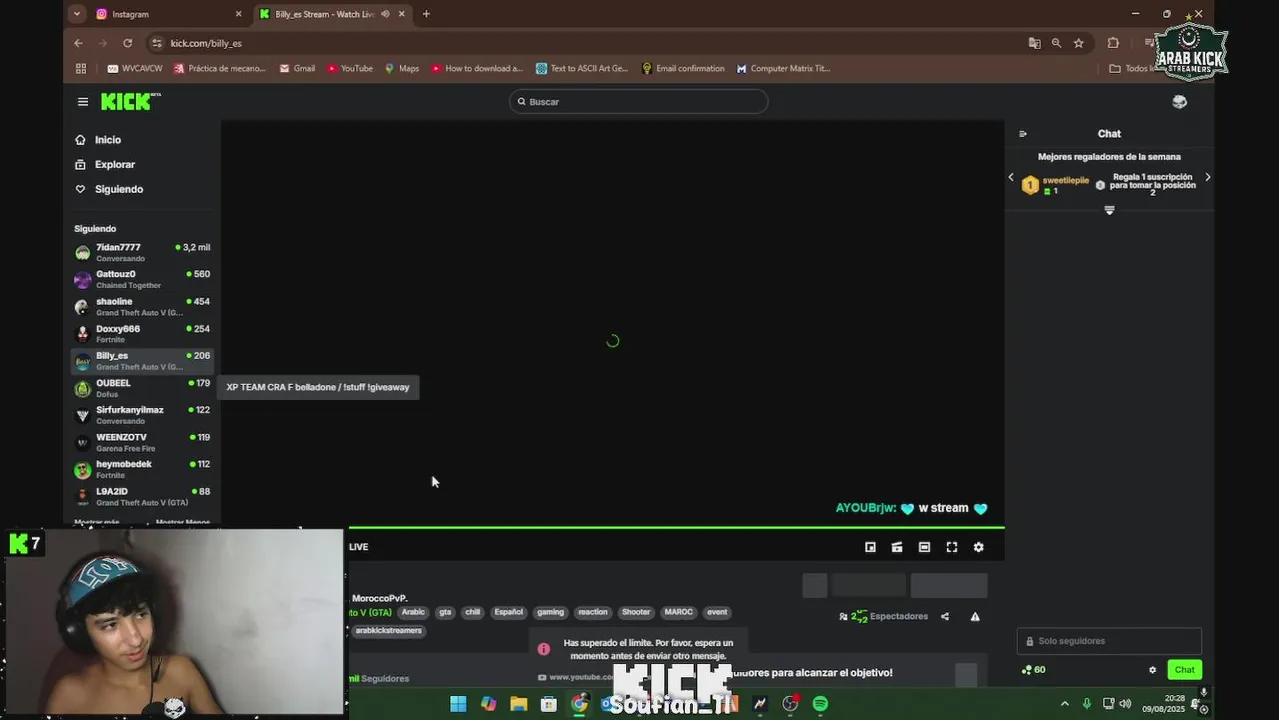Open the YouTube bookmark
The image size is (1279, 720).
[x=350, y=68]
